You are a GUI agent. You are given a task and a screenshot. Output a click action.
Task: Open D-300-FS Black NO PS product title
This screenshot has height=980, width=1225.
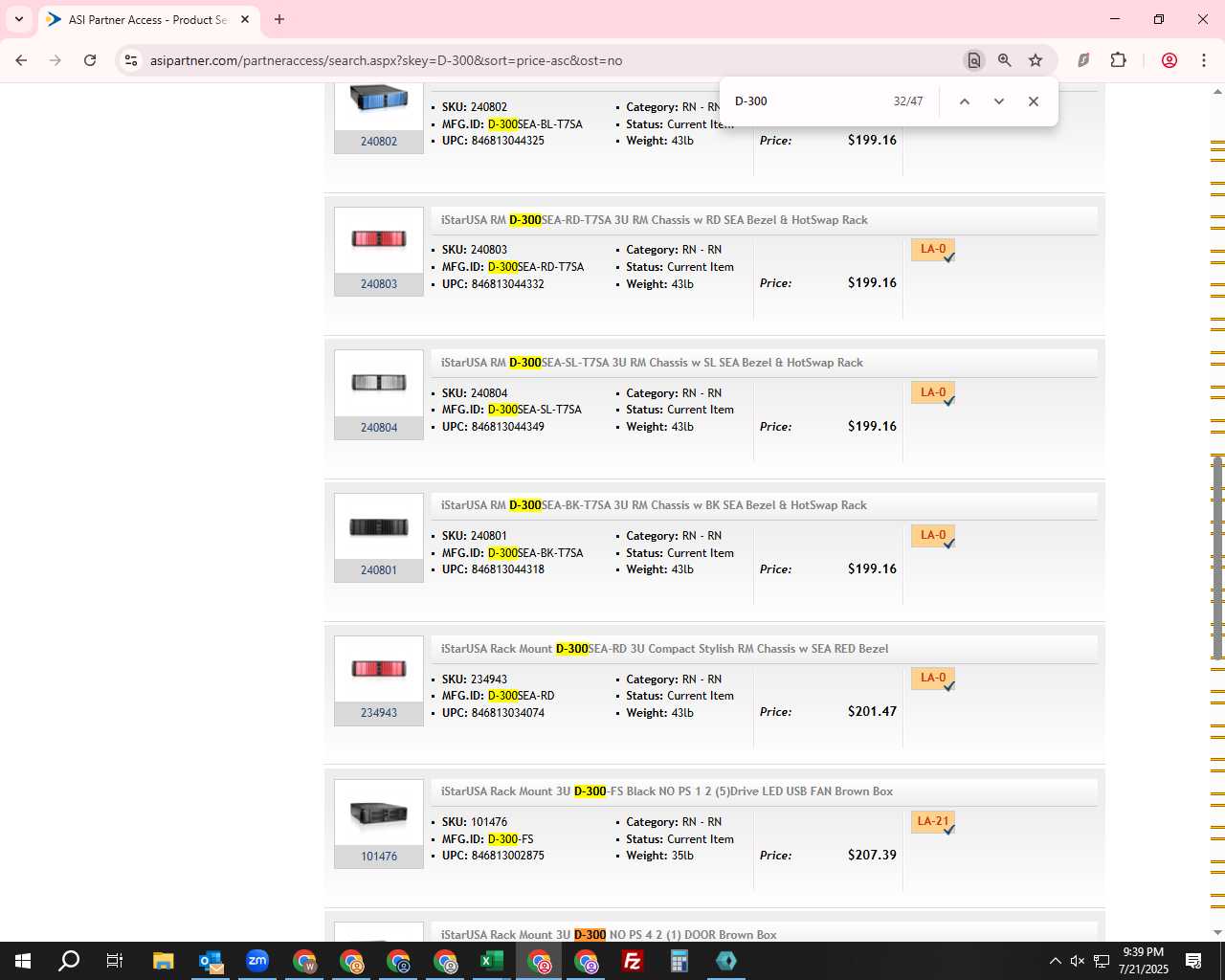point(666,791)
